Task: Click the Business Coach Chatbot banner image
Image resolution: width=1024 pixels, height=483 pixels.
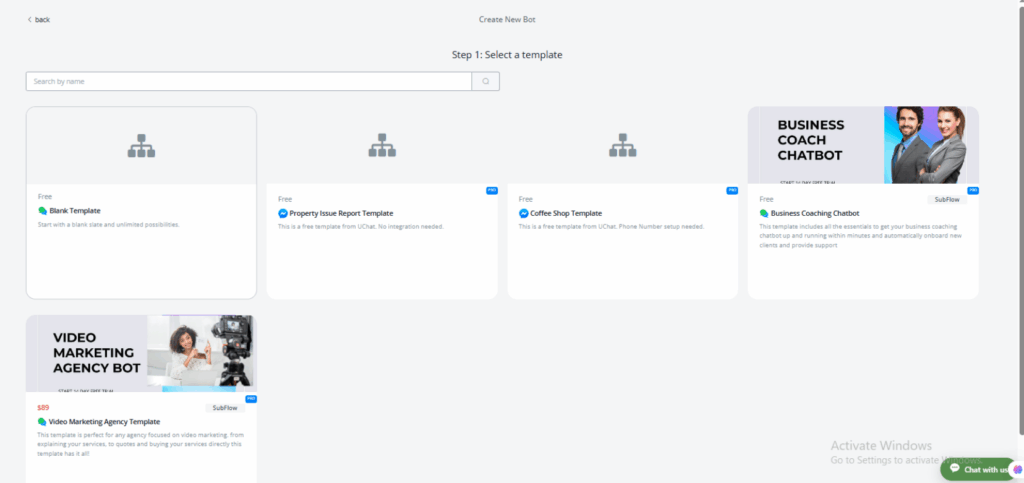Action: [862, 145]
